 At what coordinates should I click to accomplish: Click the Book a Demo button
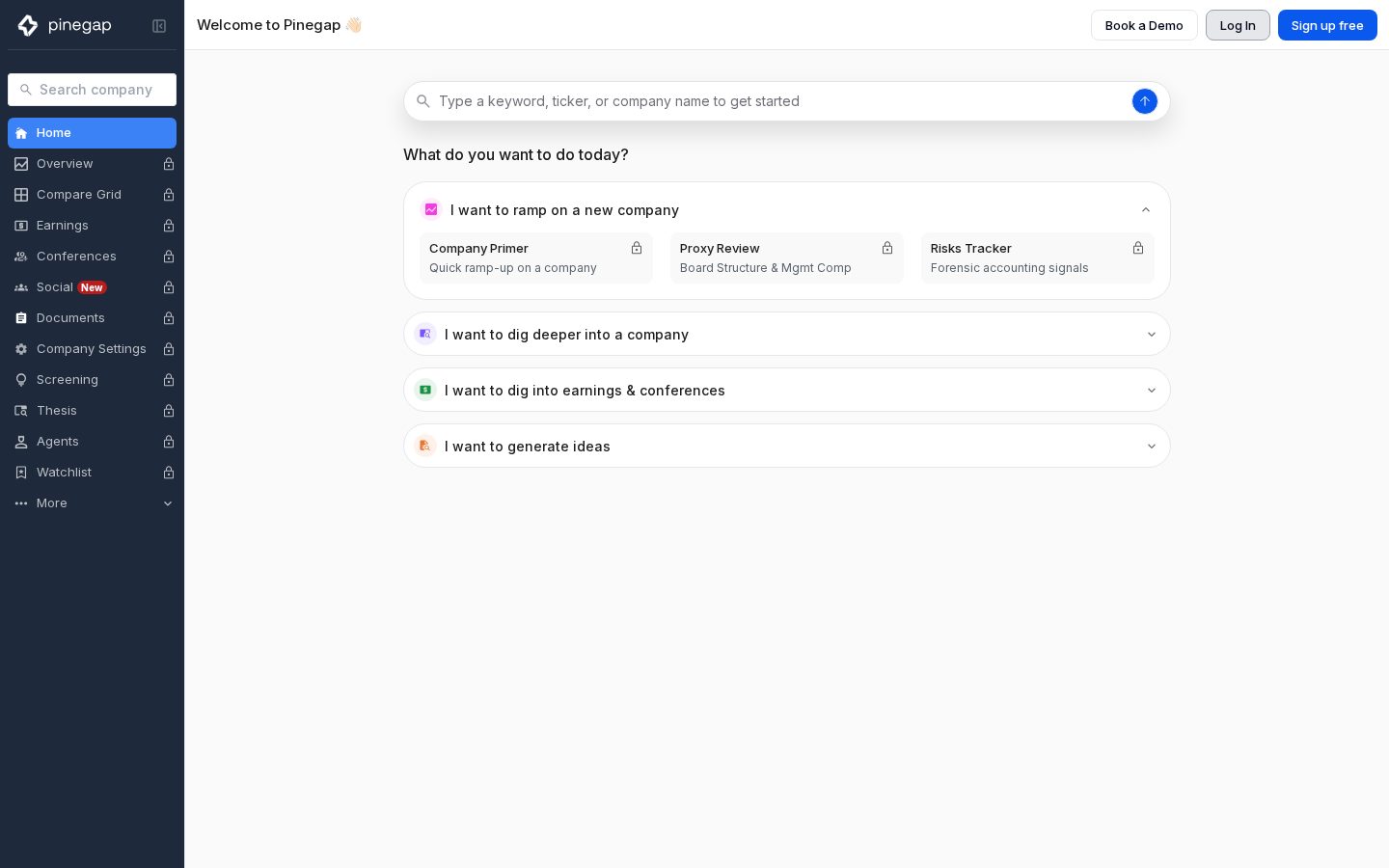point(1144,25)
